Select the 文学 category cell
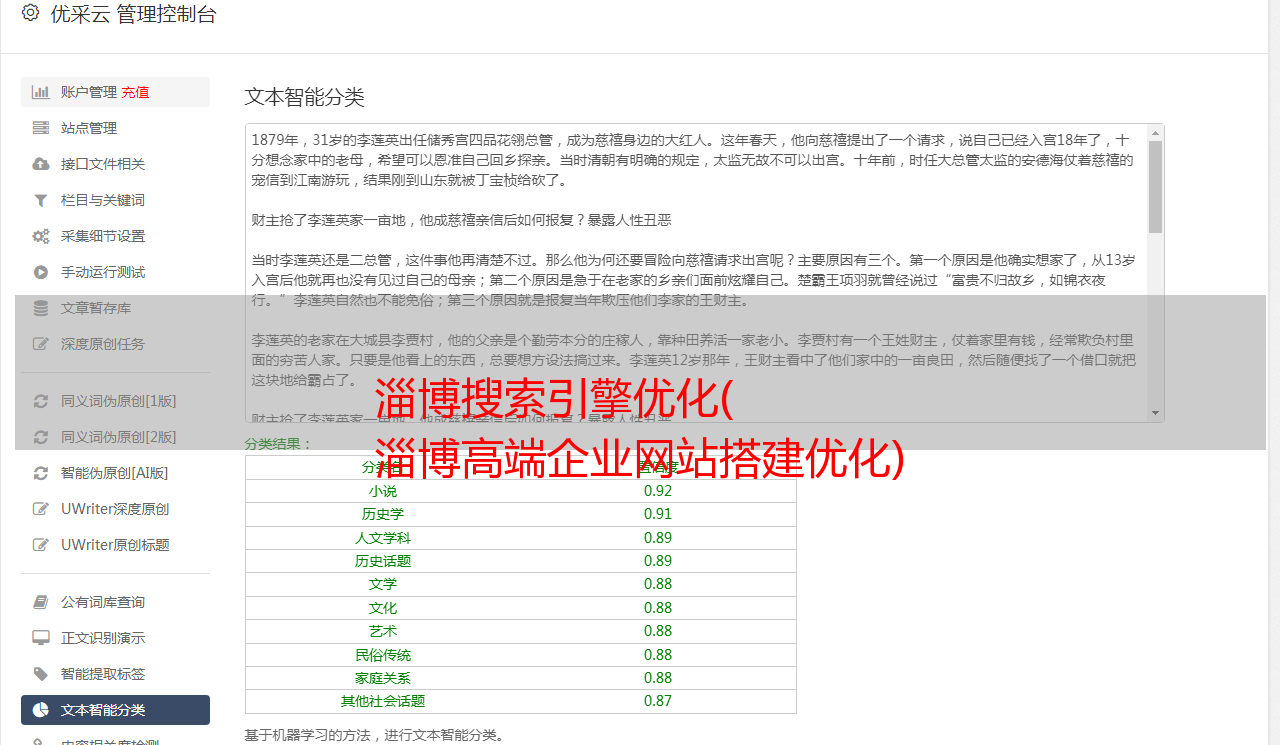The image size is (1280, 745). (x=383, y=584)
